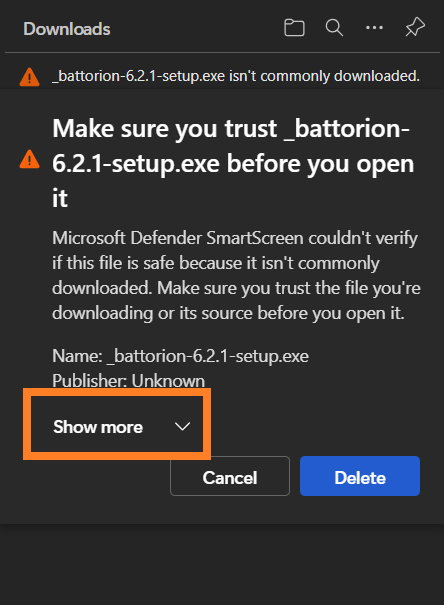The height and width of the screenshot is (605, 444).
Task: Click the Show more label
Action: 98,427
